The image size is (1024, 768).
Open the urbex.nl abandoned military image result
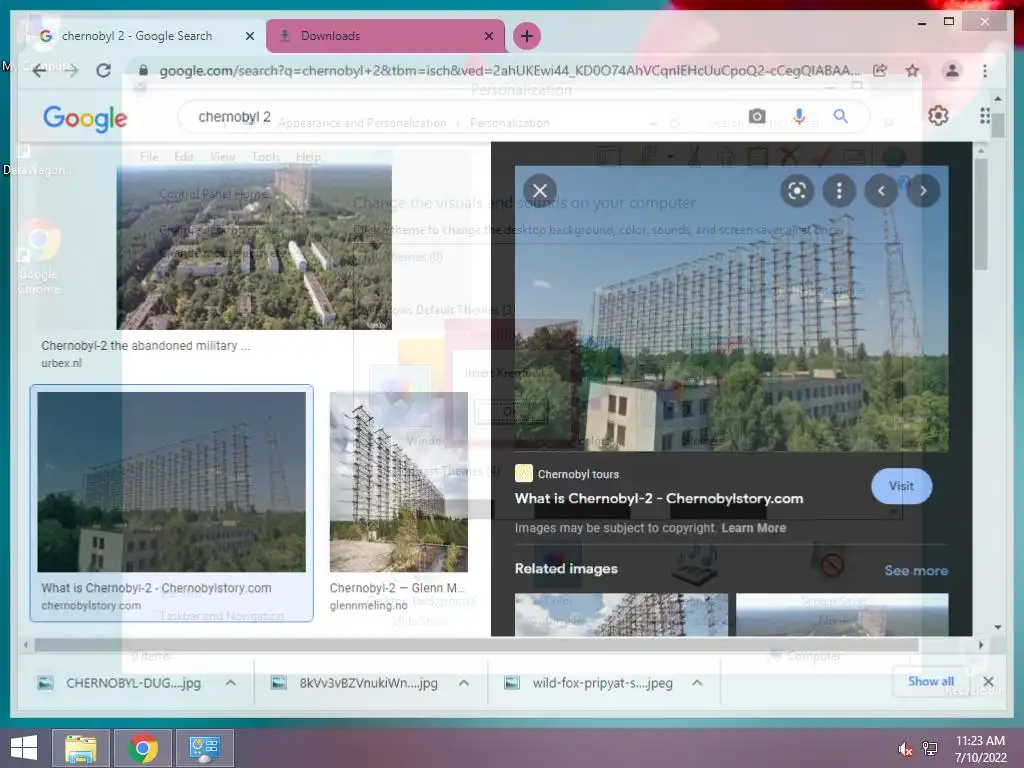pyautogui.click(x=254, y=248)
